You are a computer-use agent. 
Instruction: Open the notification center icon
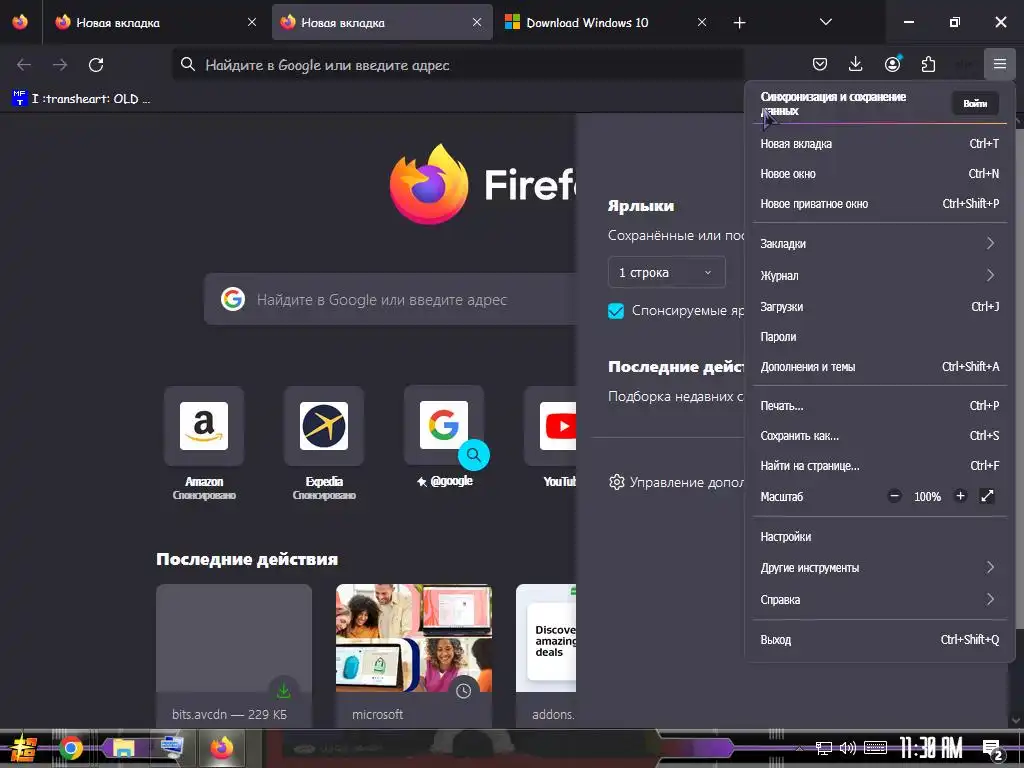993,750
